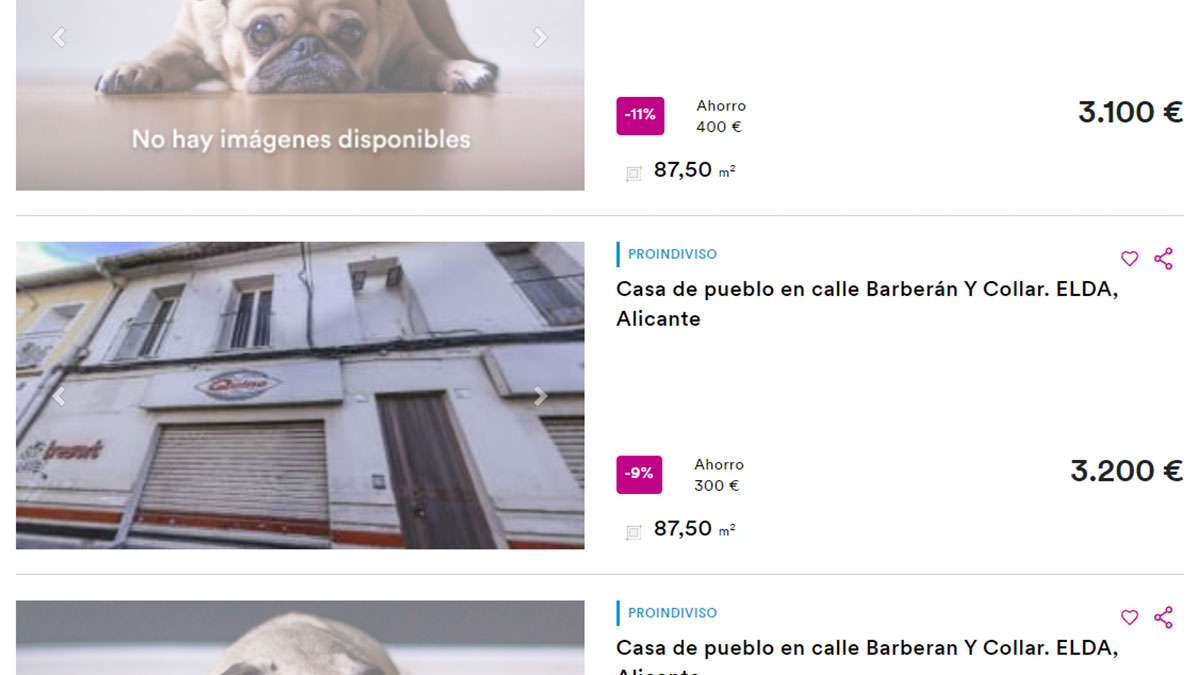Show the previous photo of the house facade
Image resolution: width=1200 pixels, height=675 pixels.
point(59,396)
